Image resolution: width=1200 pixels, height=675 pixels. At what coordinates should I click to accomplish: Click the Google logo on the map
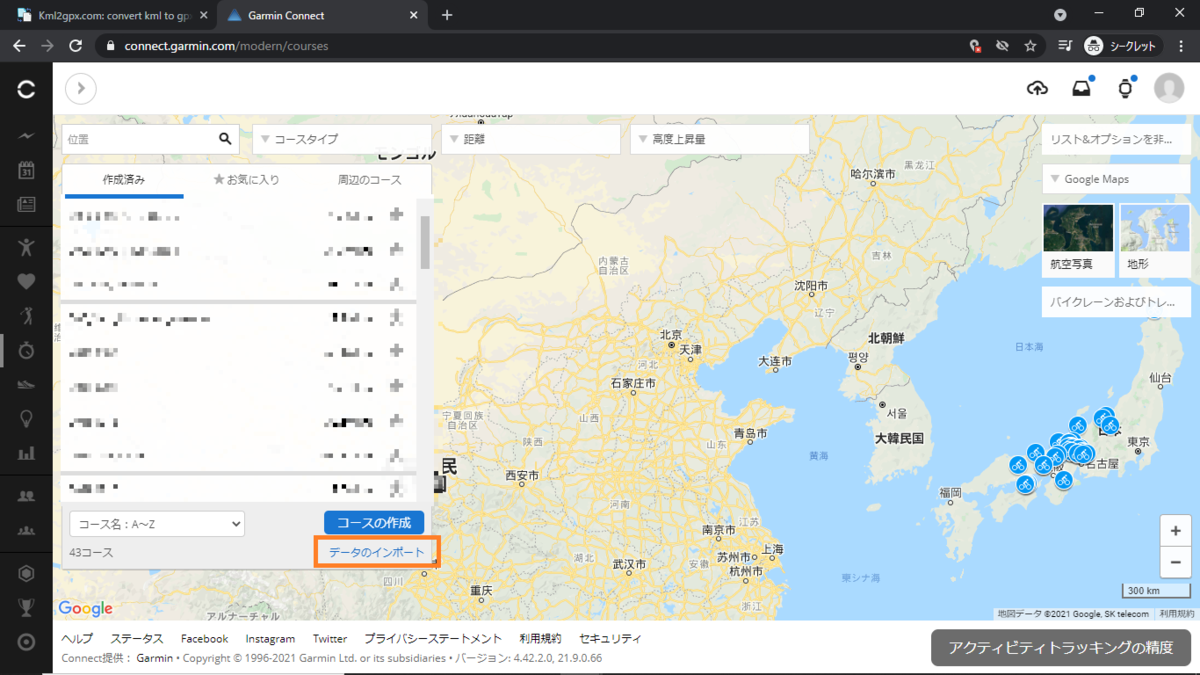pyautogui.click(x=86, y=608)
